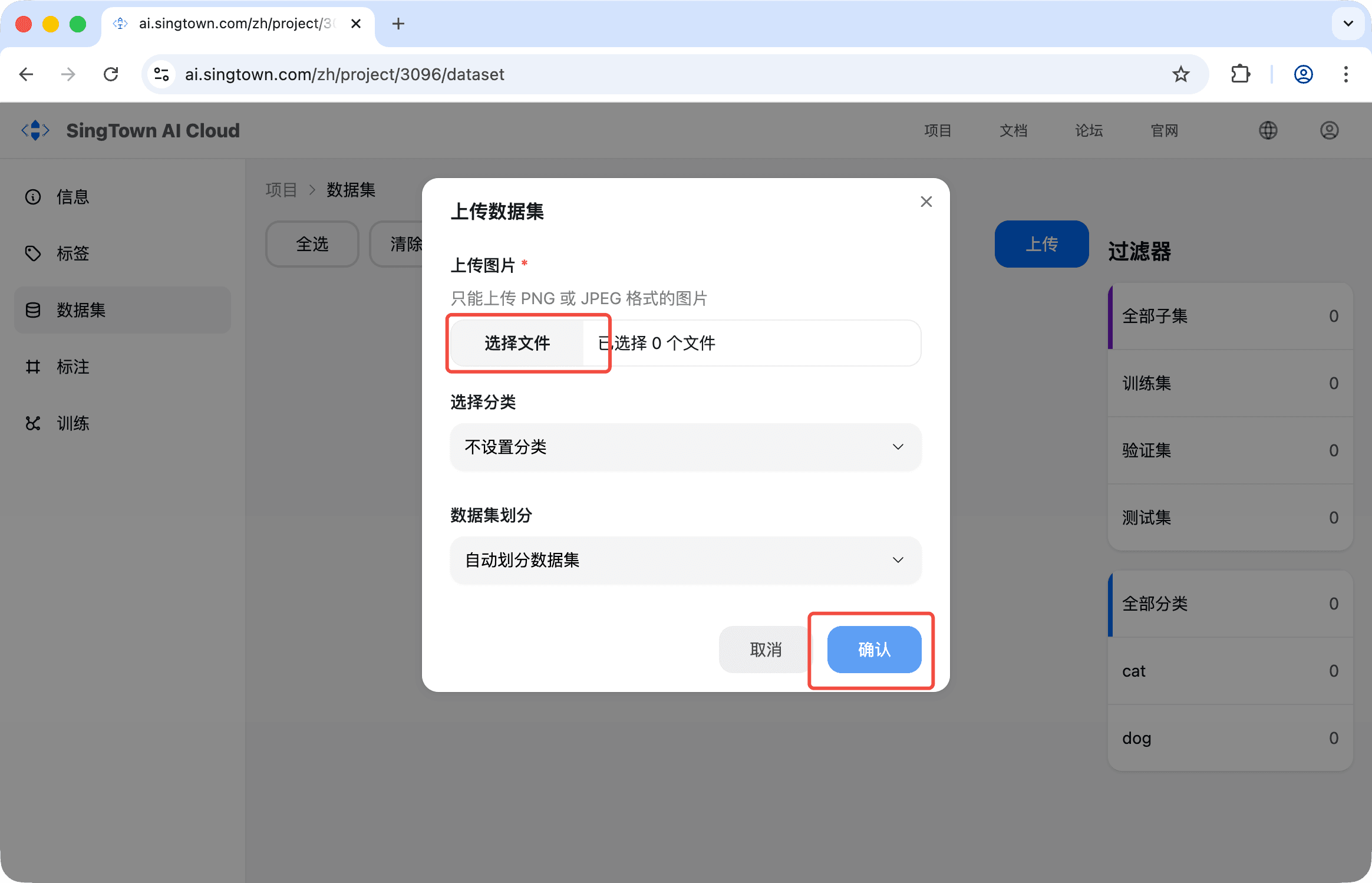Open Chrome profile icon
Screen dimensions: 1372x883
pos(1303,74)
